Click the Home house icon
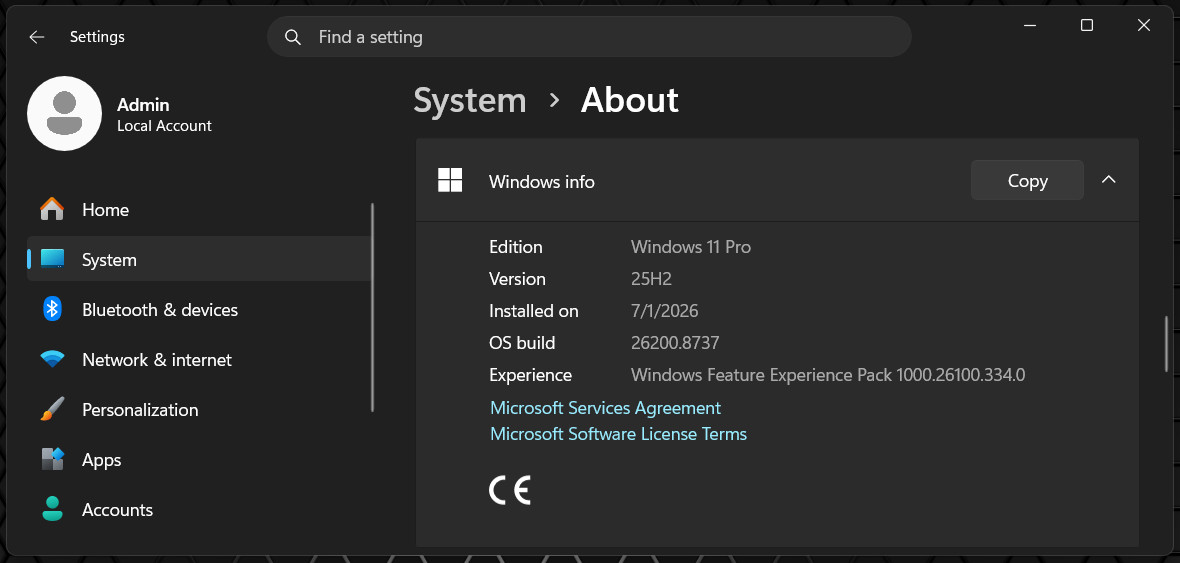The height and width of the screenshot is (563, 1180). tap(52, 209)
